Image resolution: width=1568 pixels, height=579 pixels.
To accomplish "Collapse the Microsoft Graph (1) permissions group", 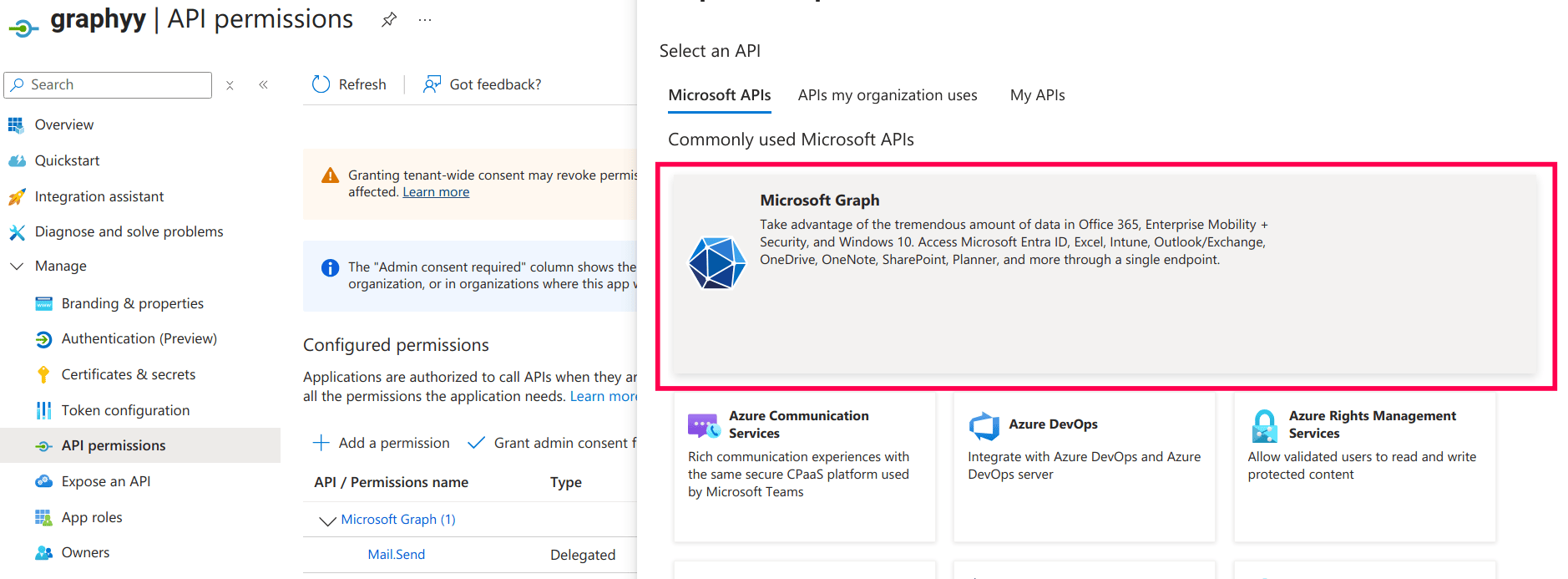I will 327,521.
